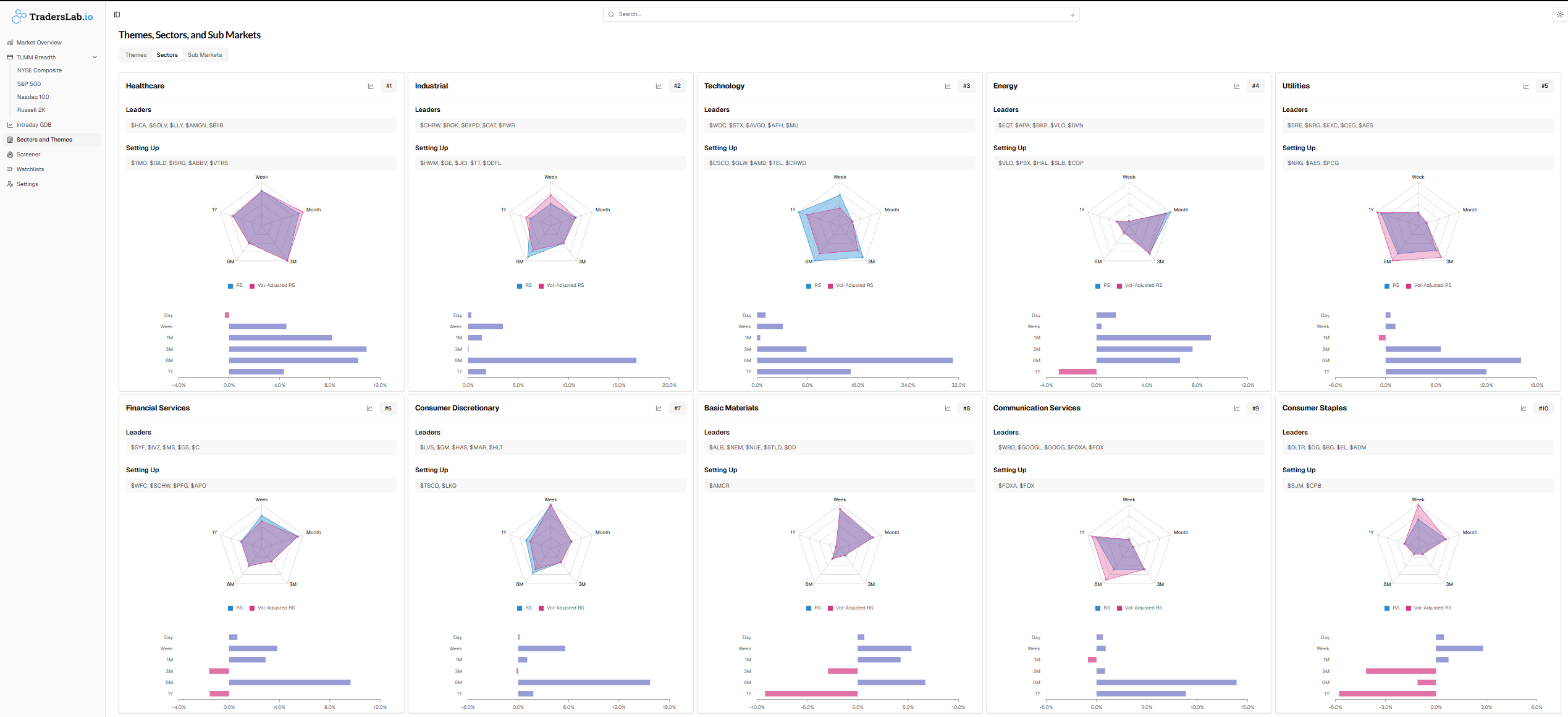Viewport: 1568px width, 717px height.
Task: Click the TradersLab.io logo
Action: pos(53,17)
